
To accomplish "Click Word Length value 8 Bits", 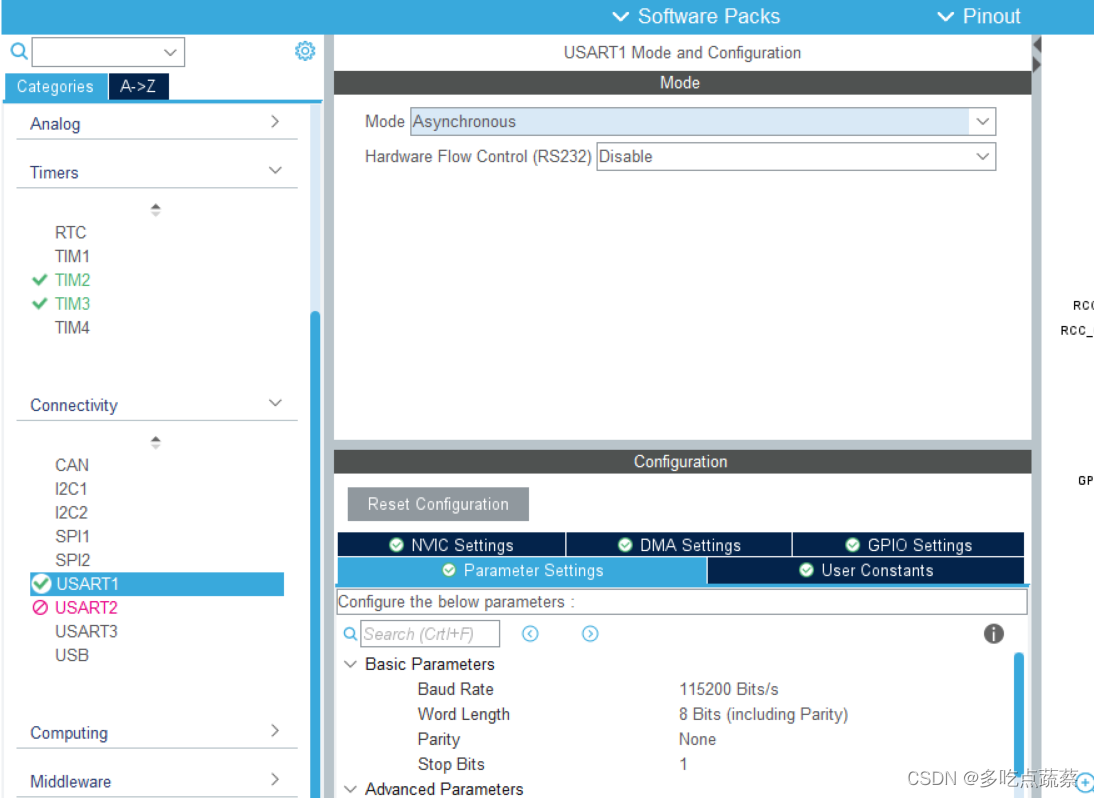I will [763, 714].
